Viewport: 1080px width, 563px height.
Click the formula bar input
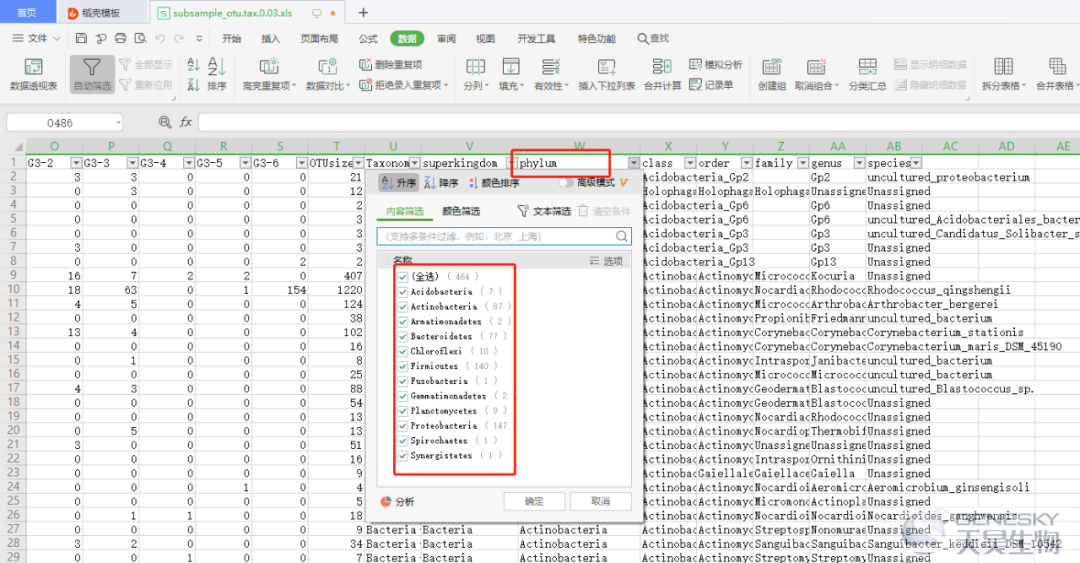[x=638, y=123]
